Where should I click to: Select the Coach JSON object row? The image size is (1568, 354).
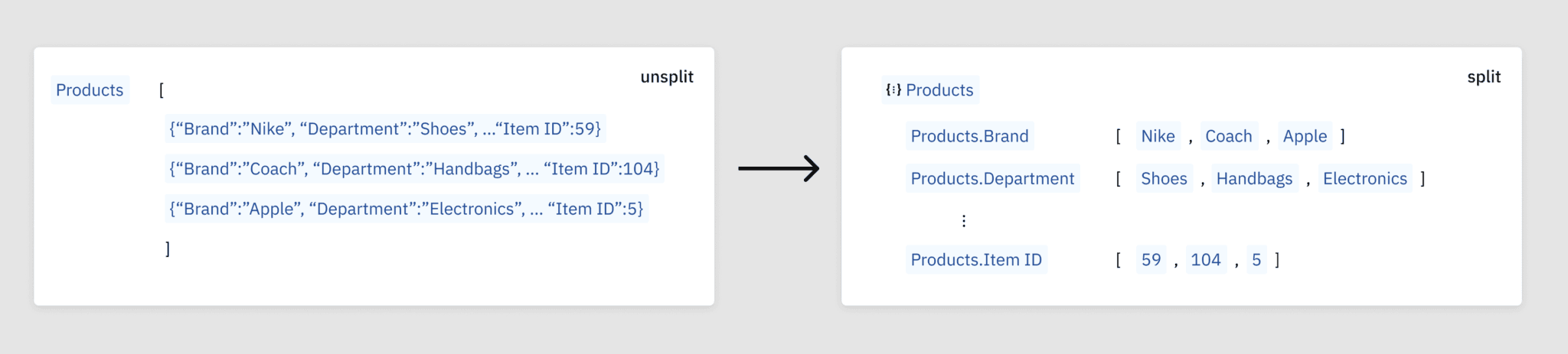pos(413,169)
